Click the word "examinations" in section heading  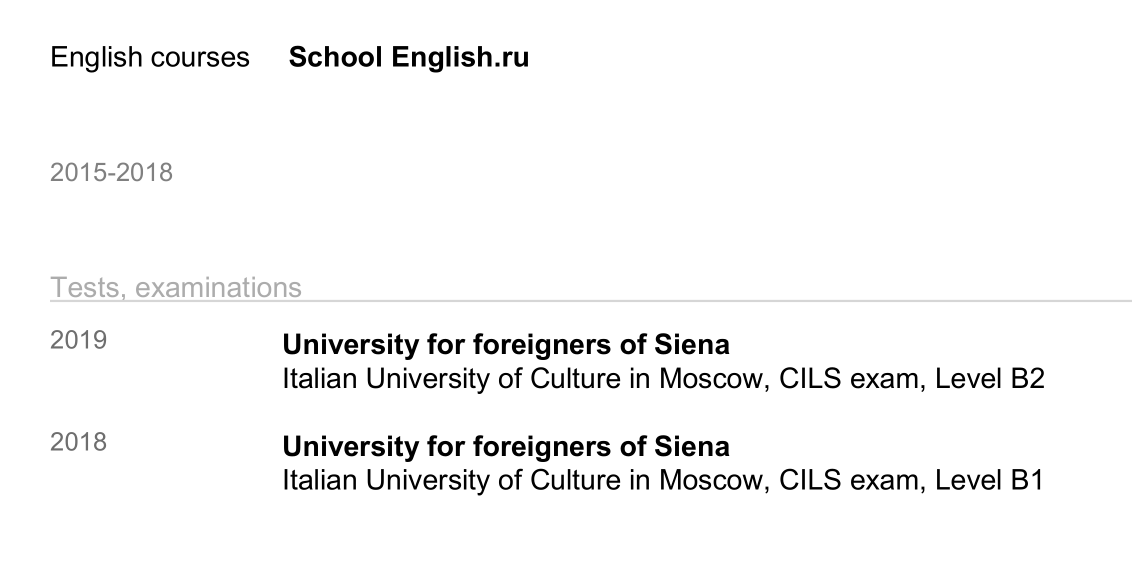click(218, 288)
